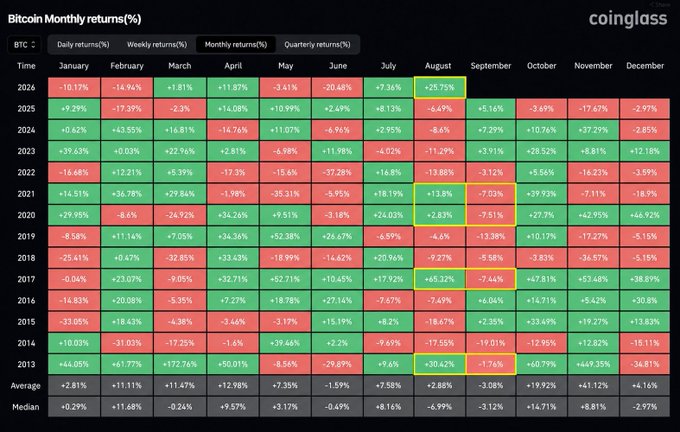680x432 pixels.
Task: Click the Average November value +41.12%
Action: point(593,386)
